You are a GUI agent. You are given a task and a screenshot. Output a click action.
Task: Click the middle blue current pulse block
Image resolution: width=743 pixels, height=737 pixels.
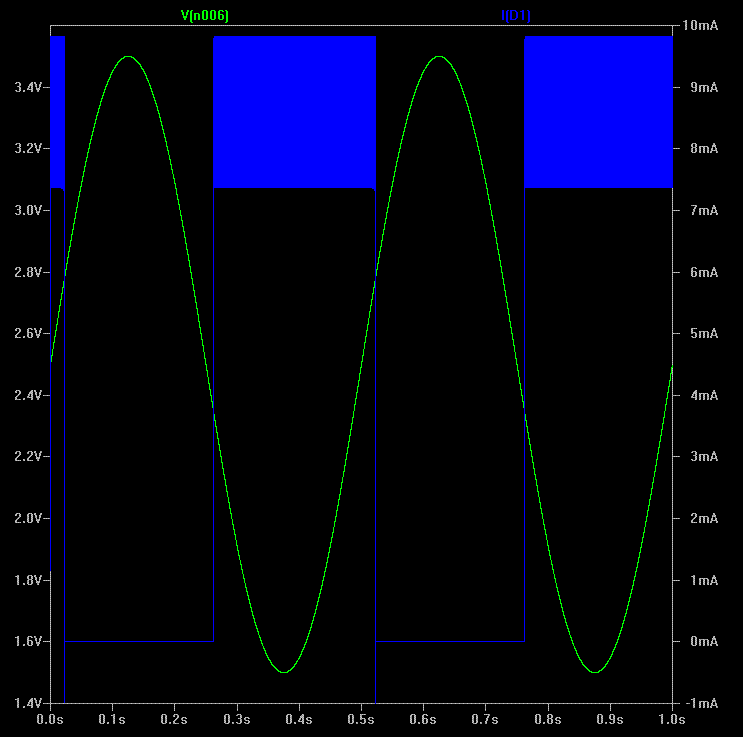[294, 111]
